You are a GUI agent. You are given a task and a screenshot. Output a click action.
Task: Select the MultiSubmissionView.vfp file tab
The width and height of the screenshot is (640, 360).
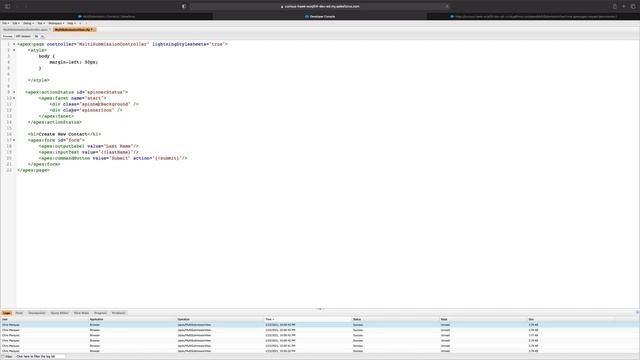click(x=74, y=29)
